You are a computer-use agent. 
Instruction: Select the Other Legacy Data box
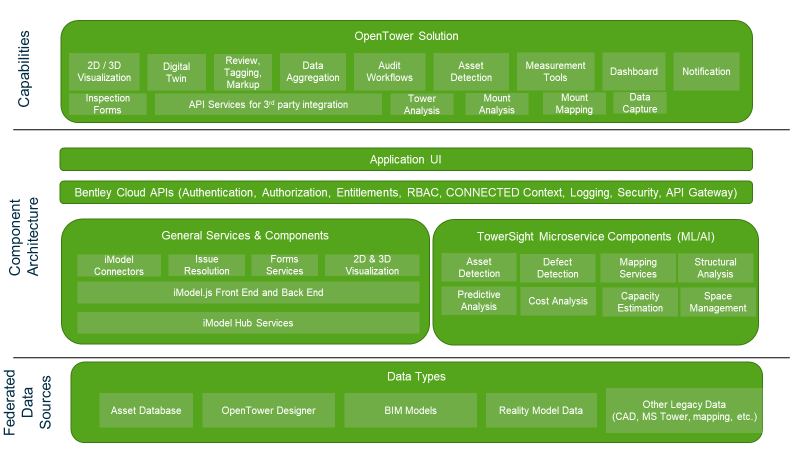coord(684,410)
